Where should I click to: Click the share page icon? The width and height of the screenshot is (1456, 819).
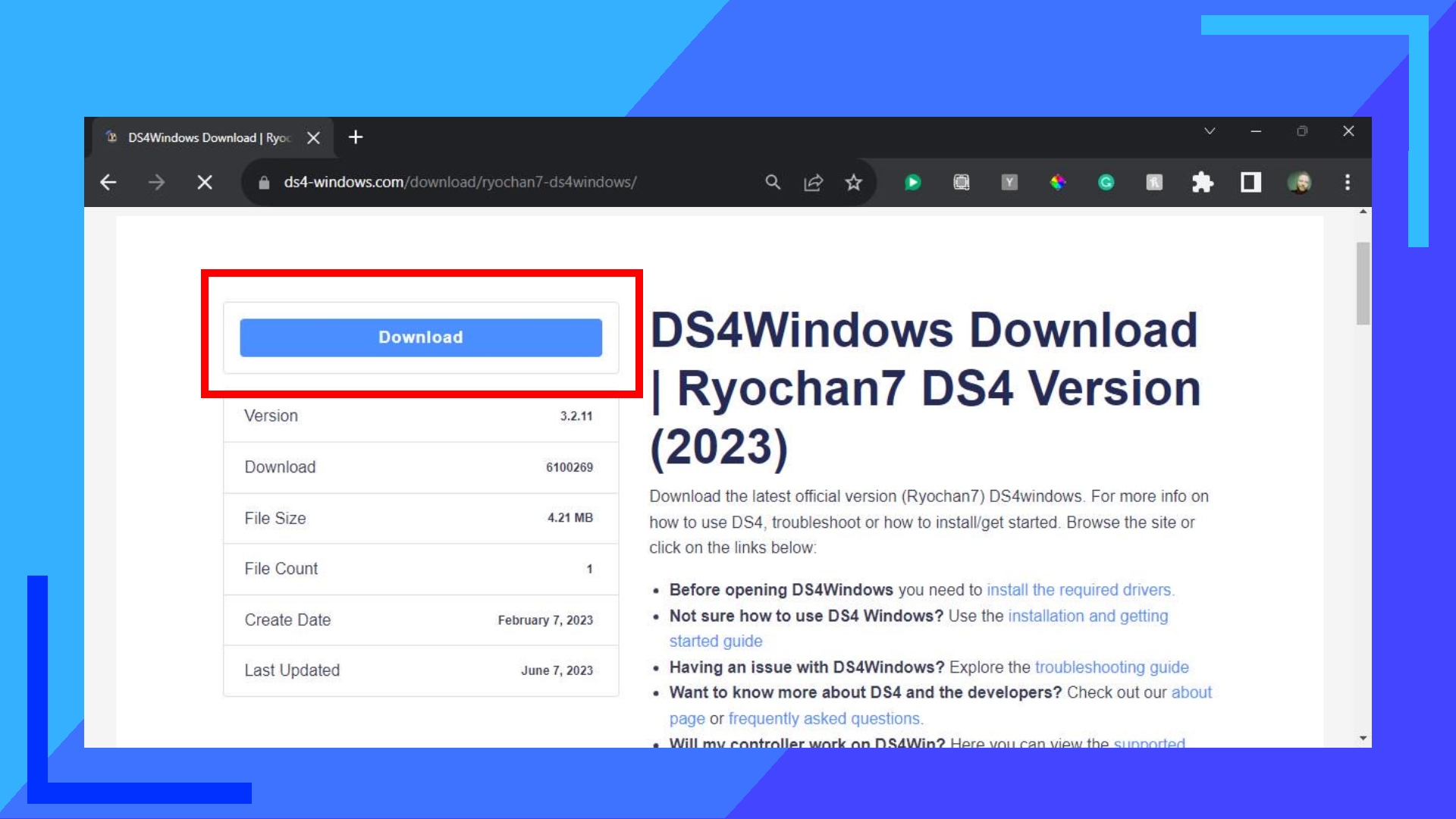pyautogui.click(x=814, y=182)
